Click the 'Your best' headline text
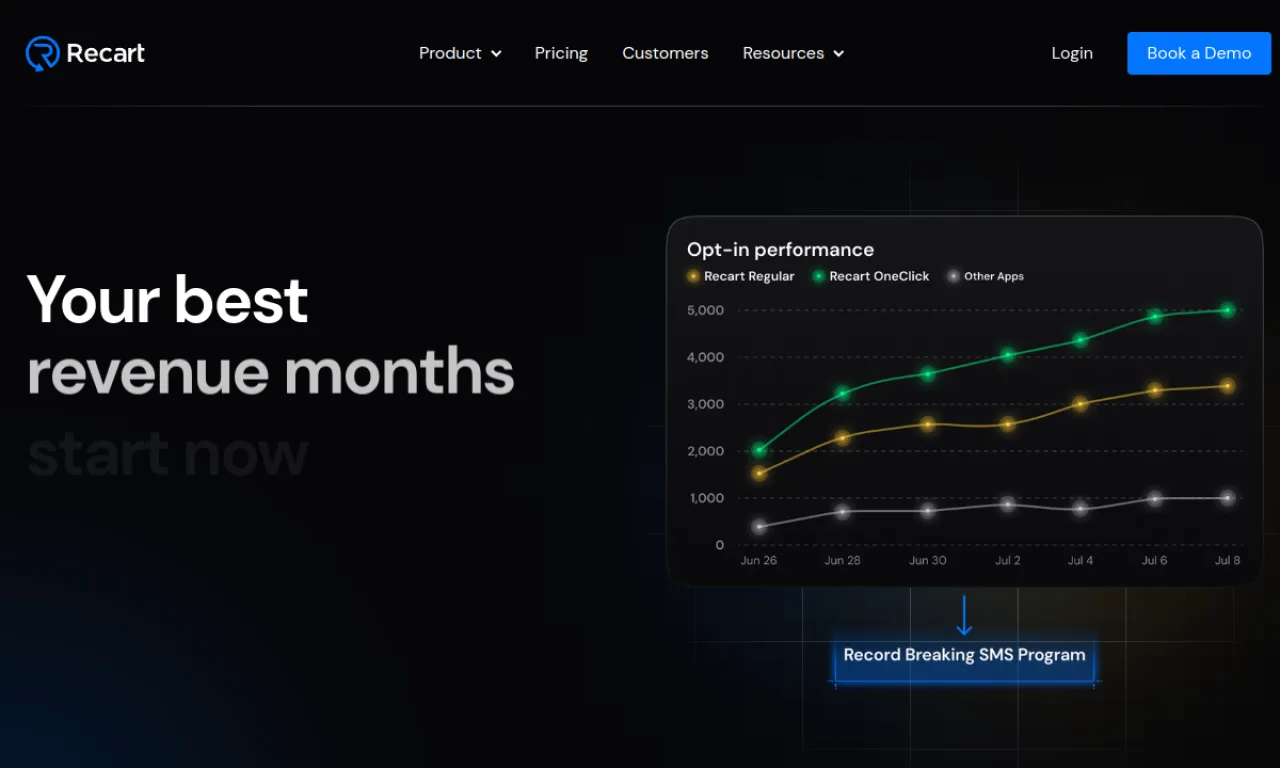 pyautogui.click(x=167, y=299)
